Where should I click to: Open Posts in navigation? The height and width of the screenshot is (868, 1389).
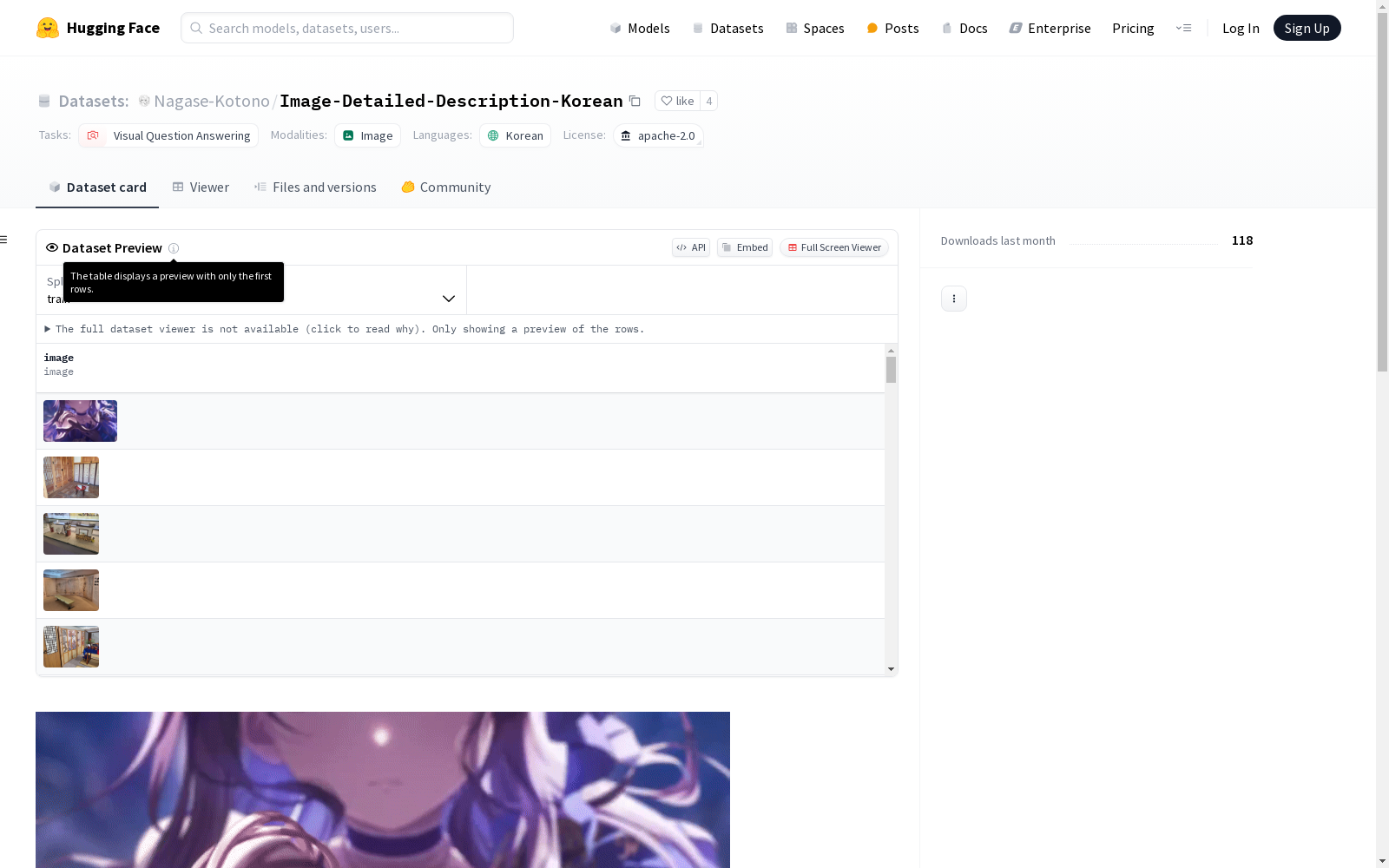[x=892, y=28]
